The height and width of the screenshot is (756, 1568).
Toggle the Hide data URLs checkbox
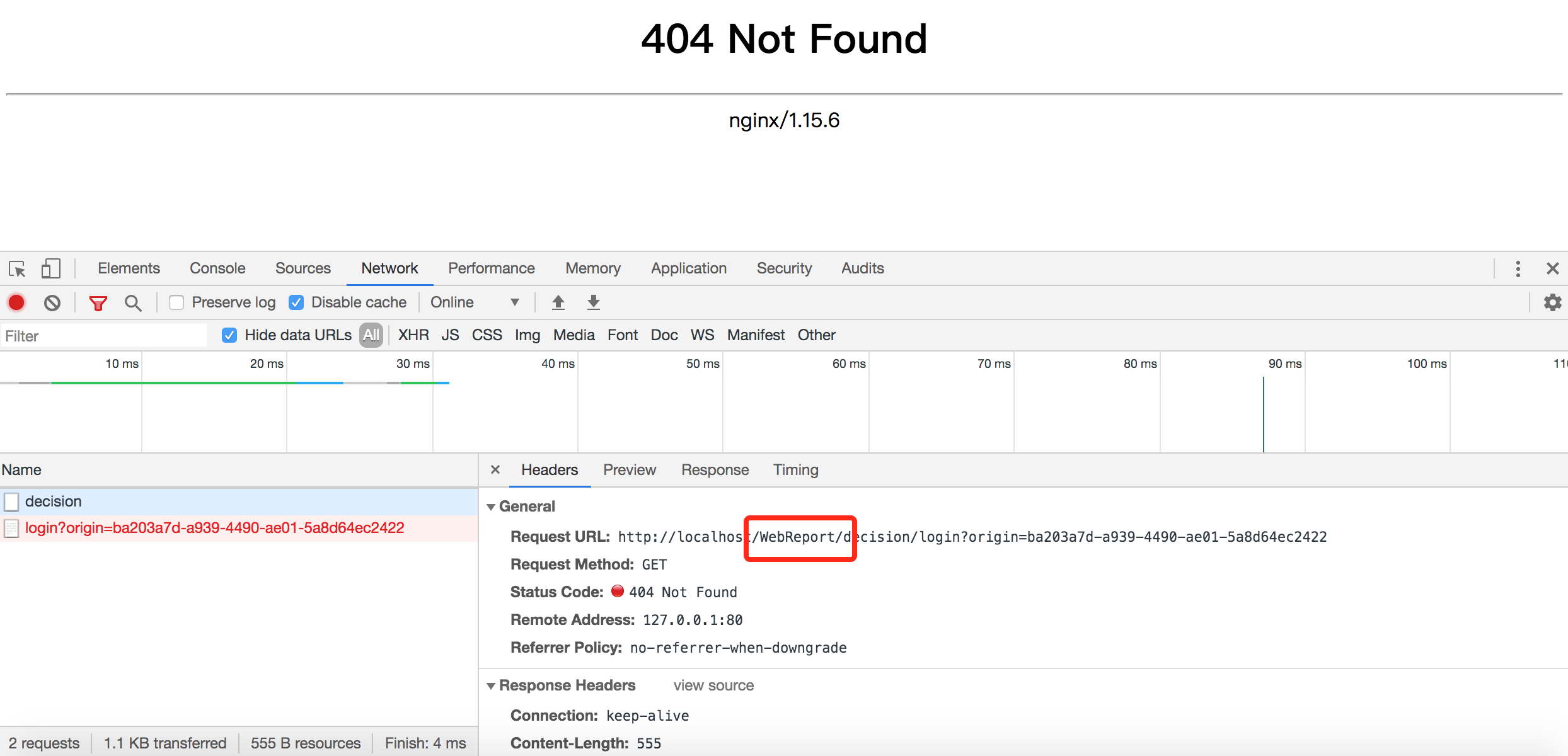tap(229, 335)
